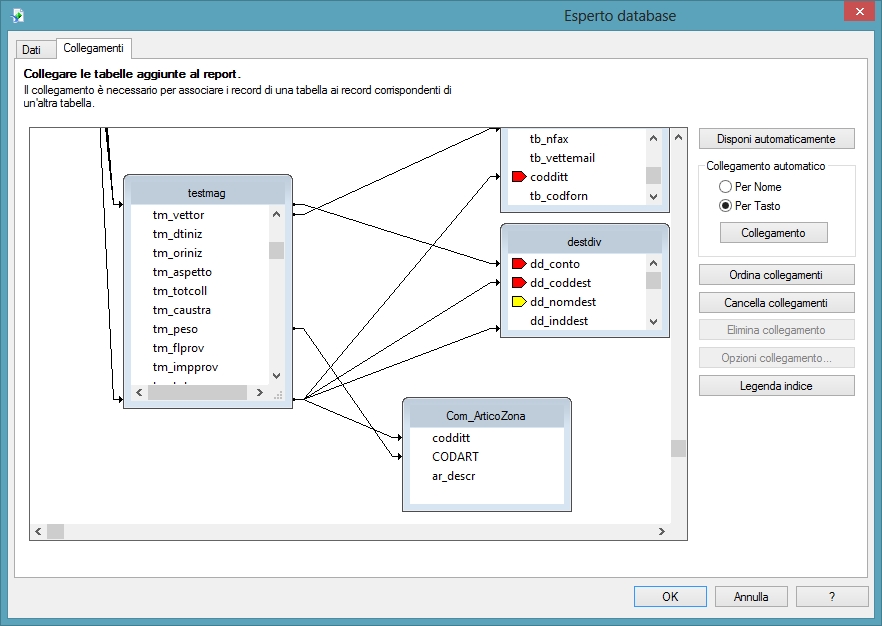
Task: Click diagram canvas horizontal scroll right arrow
Action: [662, 531]
